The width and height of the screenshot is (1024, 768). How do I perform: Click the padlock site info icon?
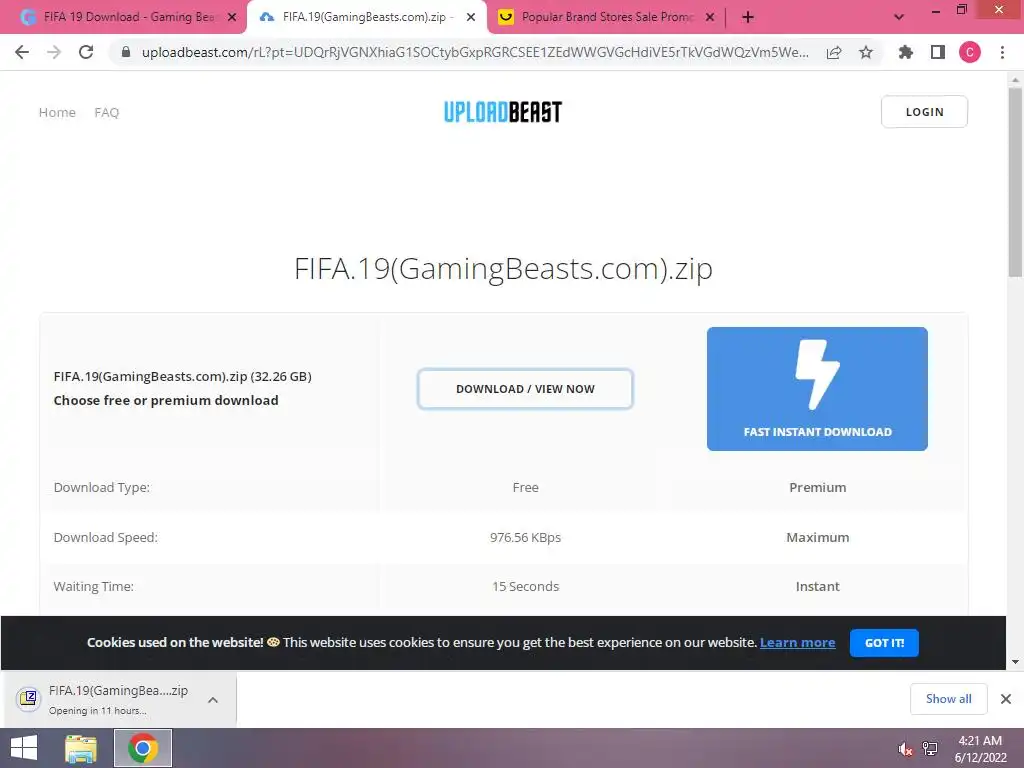tap(126, 52)
